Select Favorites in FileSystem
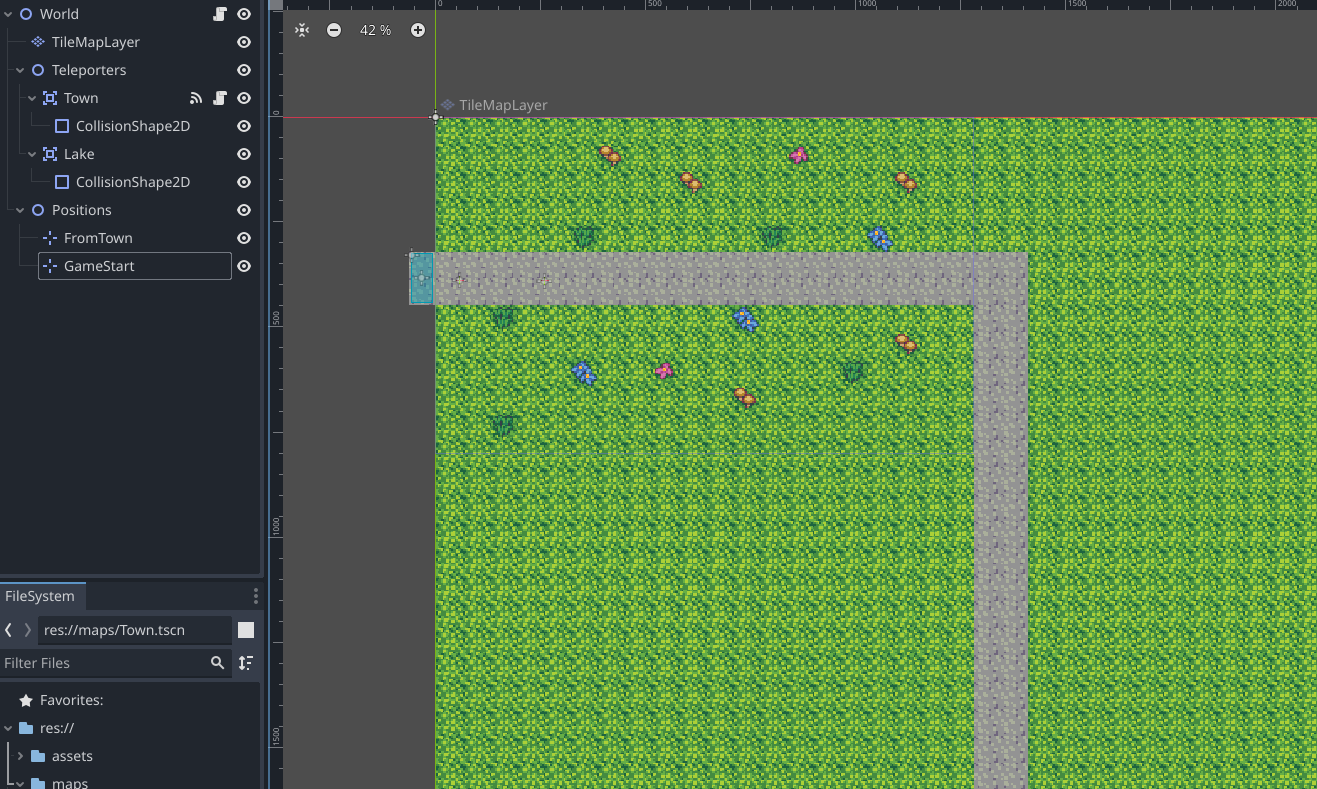Viewport: 1317px width, 789px height. point(71,700)
